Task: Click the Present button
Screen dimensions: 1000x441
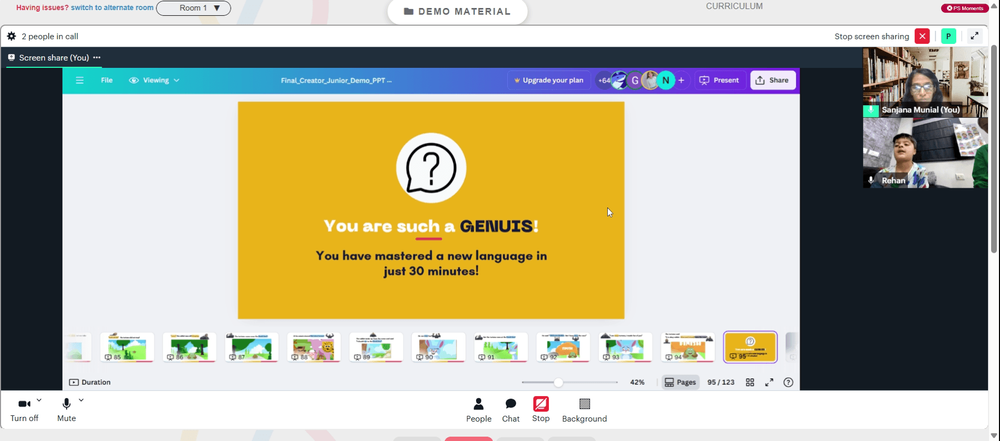Action: pos(719,80)
